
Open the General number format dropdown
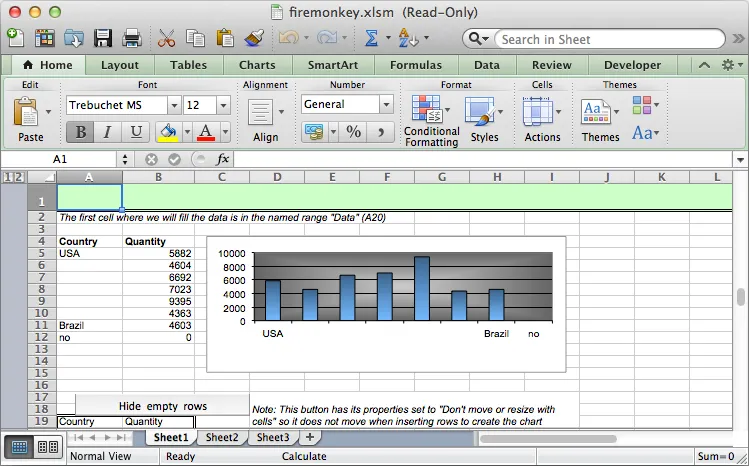[386, 104]
